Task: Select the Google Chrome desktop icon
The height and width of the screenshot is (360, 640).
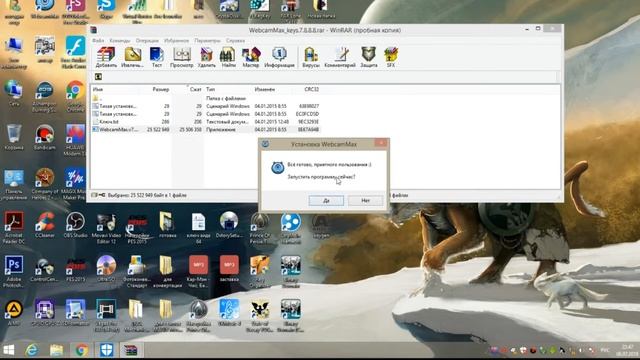Action: pyautogui.click(x=75, y=97)
